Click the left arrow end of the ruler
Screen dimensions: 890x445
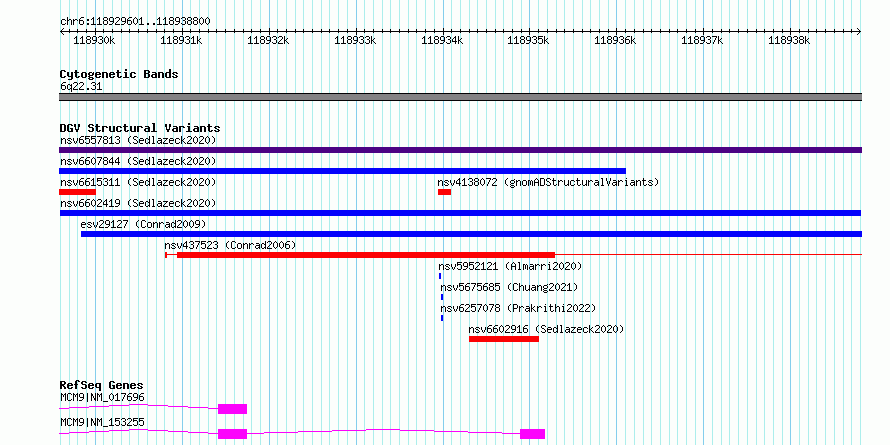point(62,32)
